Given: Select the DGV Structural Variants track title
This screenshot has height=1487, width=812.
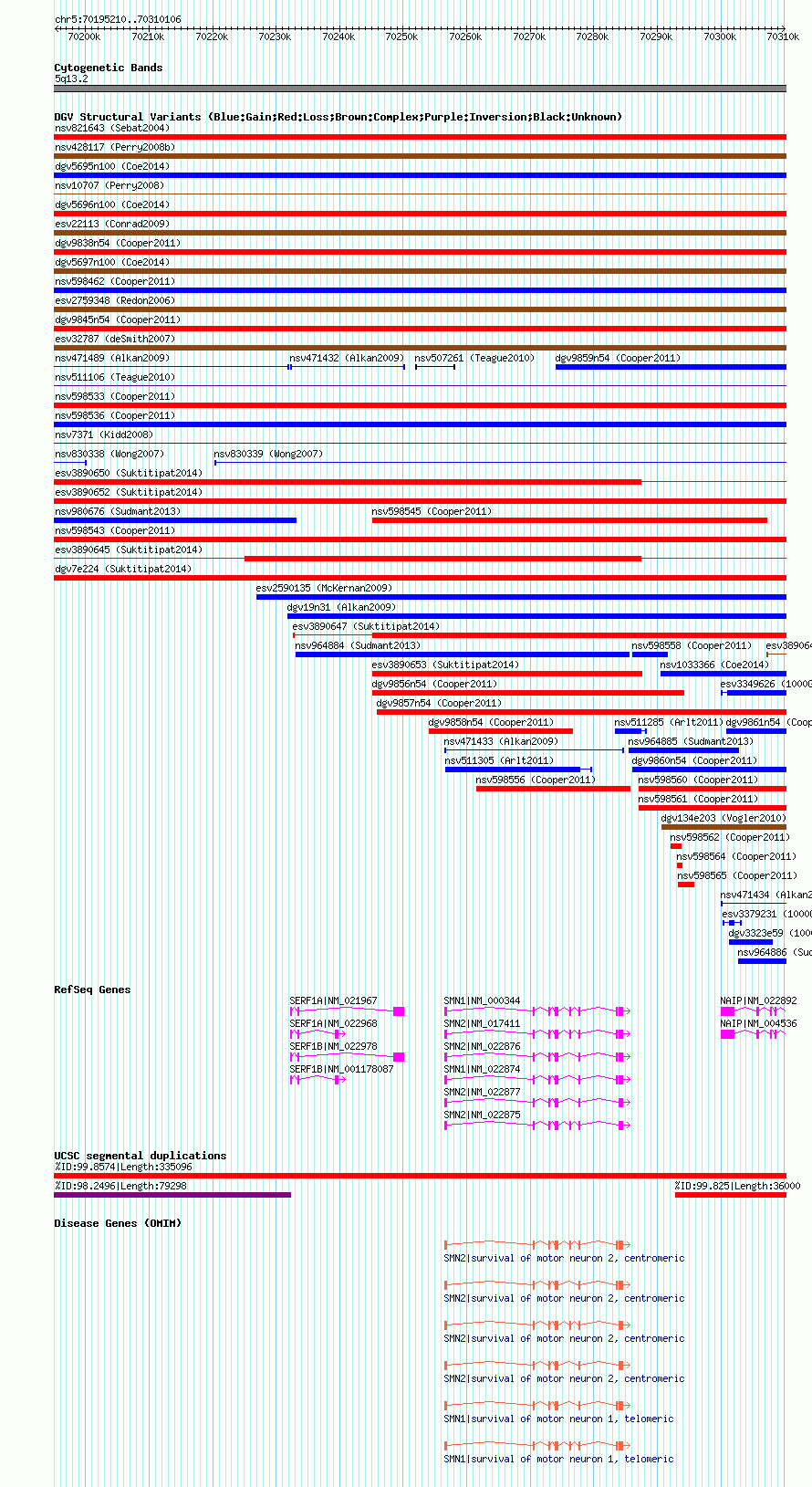Looking at the screenshot, I should point(338,117).
